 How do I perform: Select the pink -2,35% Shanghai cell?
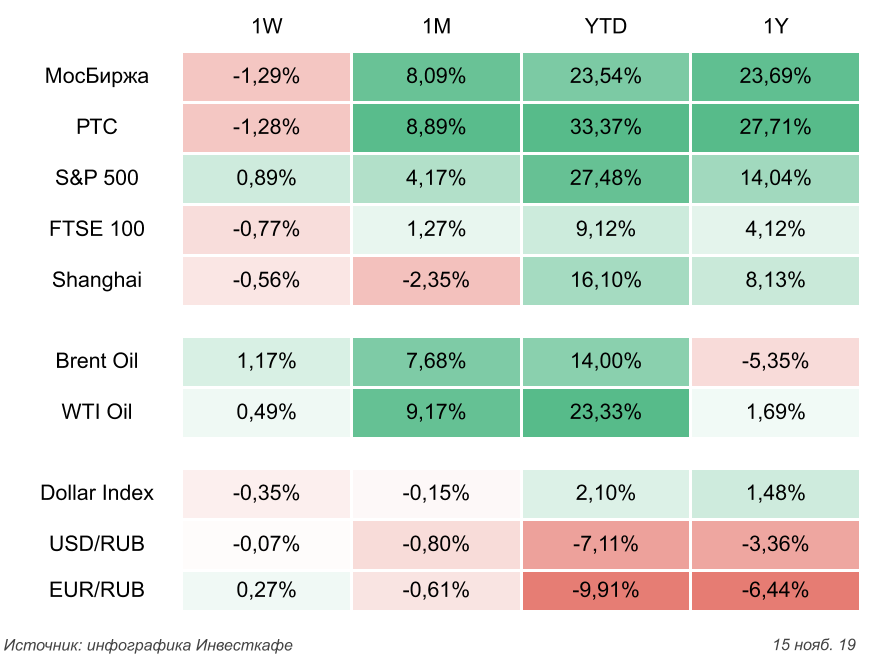(437, 280)
